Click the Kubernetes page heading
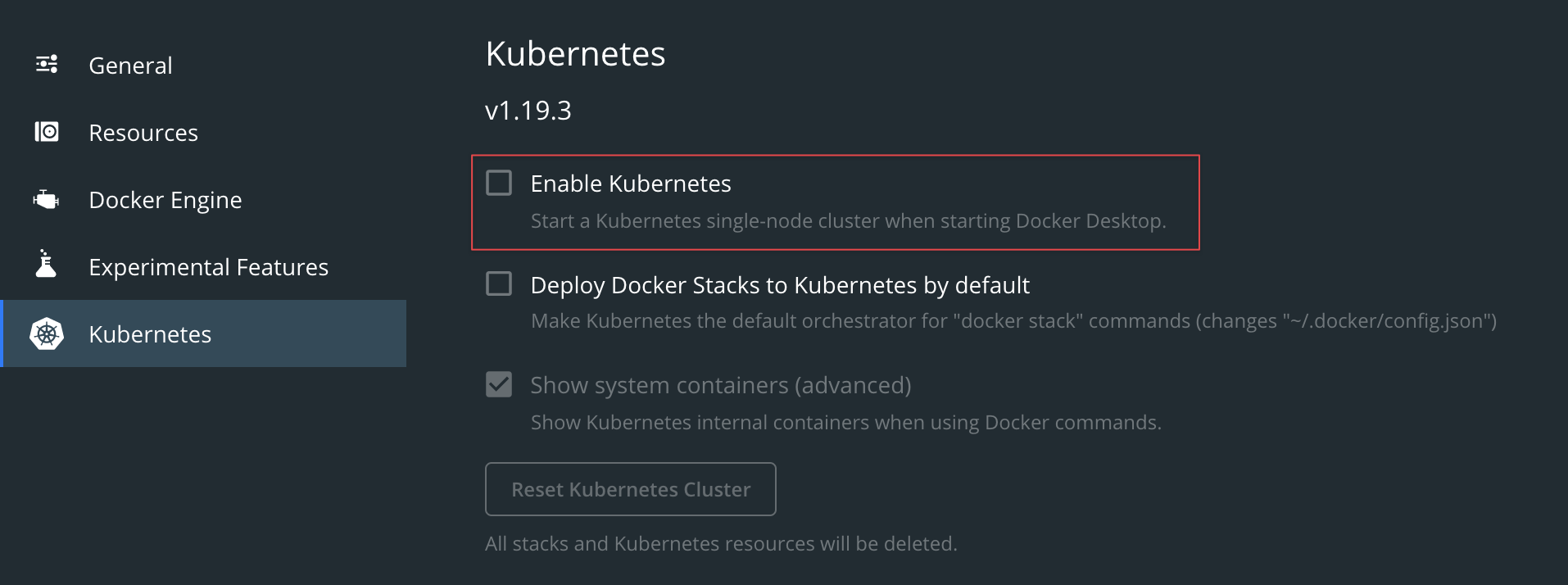Screen dimensions: 1568x585 pos(575,54)
